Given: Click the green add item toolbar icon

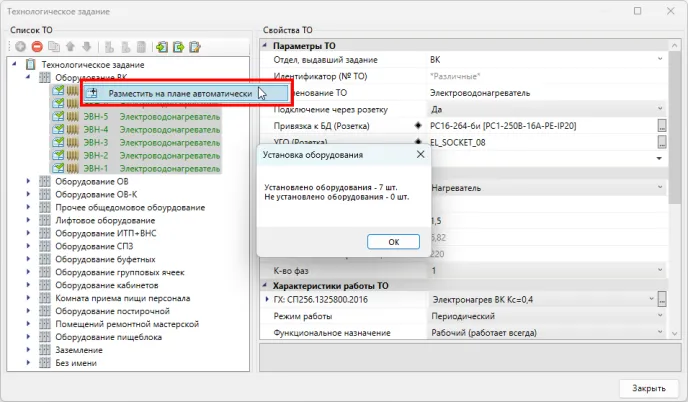Looking at the screenshot, I should [20, 46].
